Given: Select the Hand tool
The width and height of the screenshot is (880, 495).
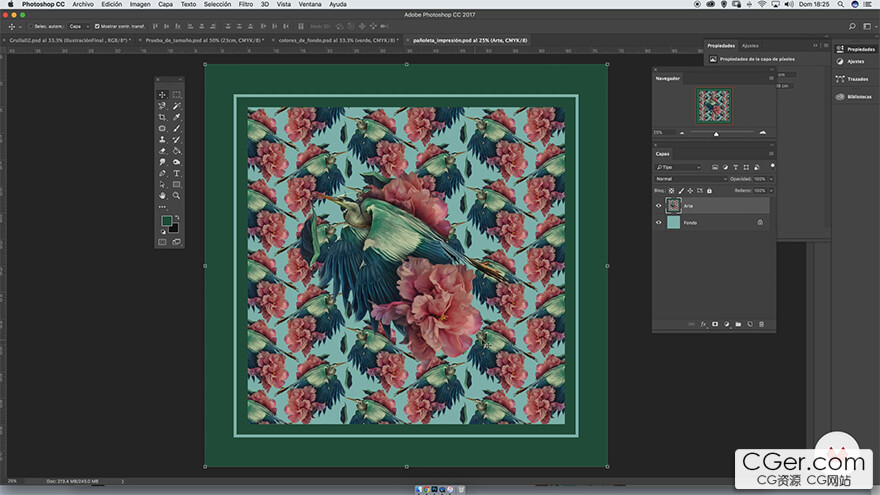Looking at the screenshot, I should click(x=162, y=196).
